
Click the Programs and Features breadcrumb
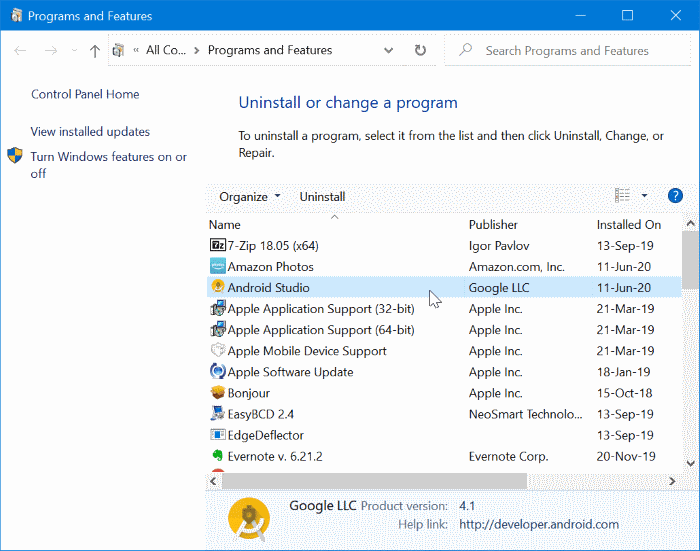[270, 50]
